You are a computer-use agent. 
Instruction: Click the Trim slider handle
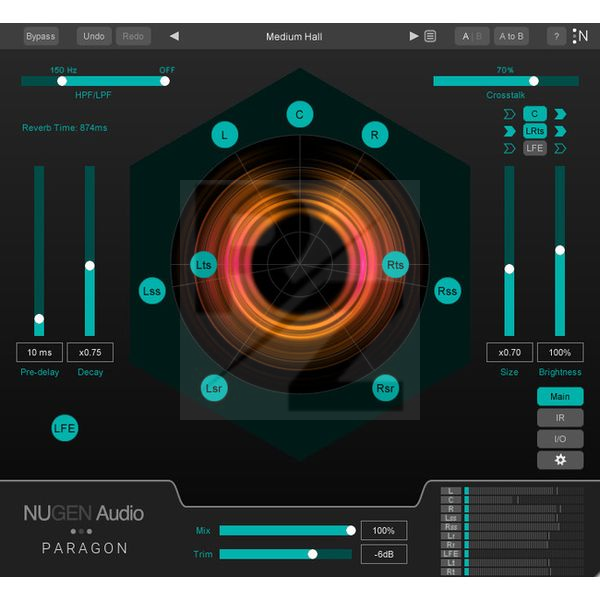313,554
